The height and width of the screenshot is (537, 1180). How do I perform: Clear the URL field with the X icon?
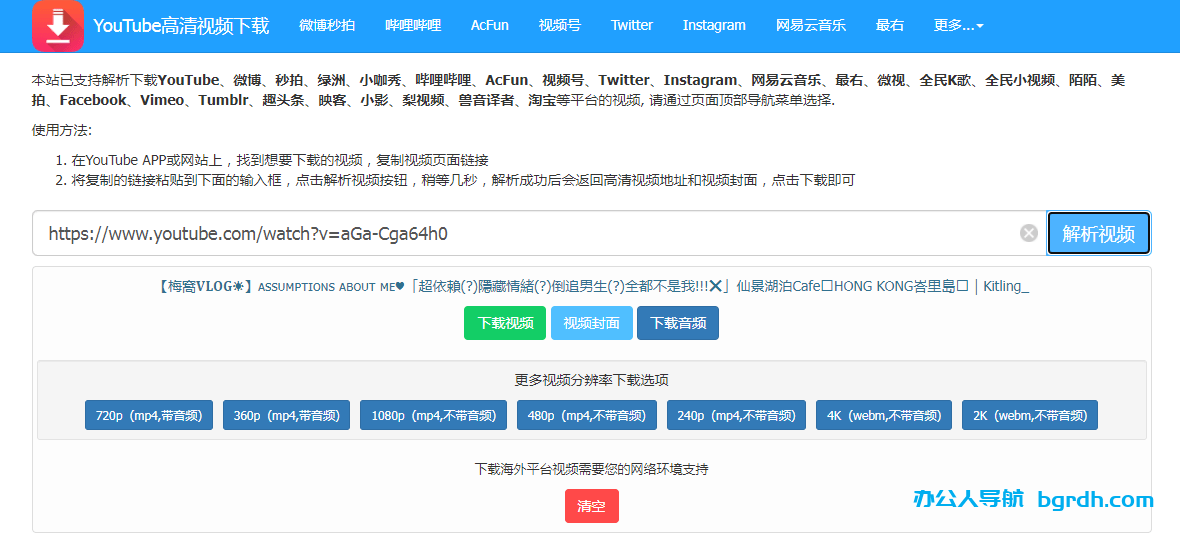click(1029, 233)
